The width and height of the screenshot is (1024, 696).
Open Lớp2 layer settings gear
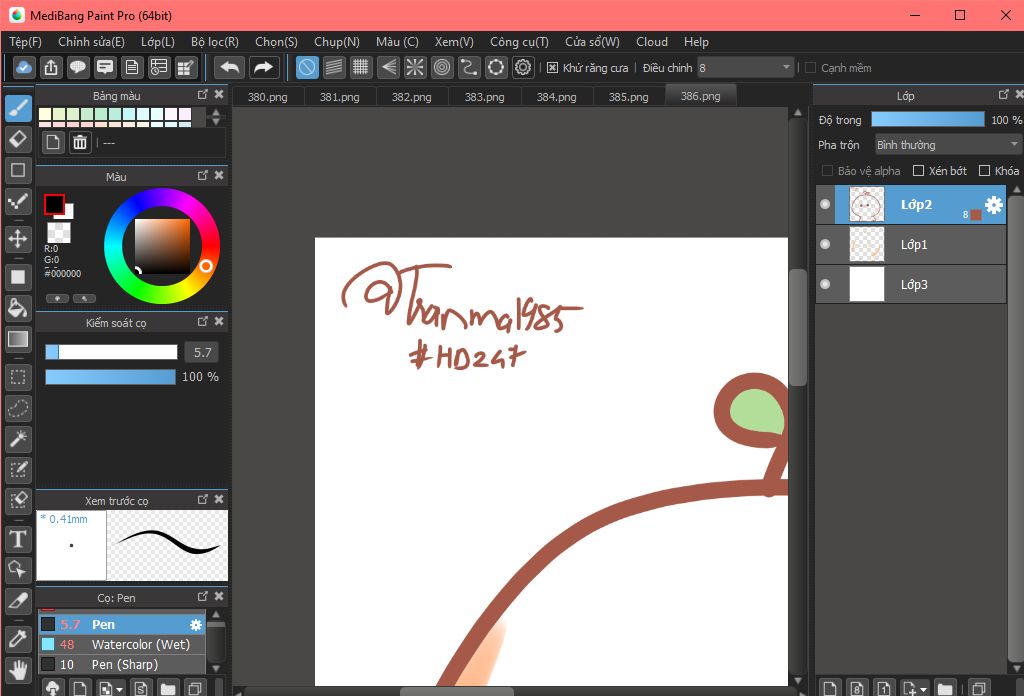click(x=993, y=205)
